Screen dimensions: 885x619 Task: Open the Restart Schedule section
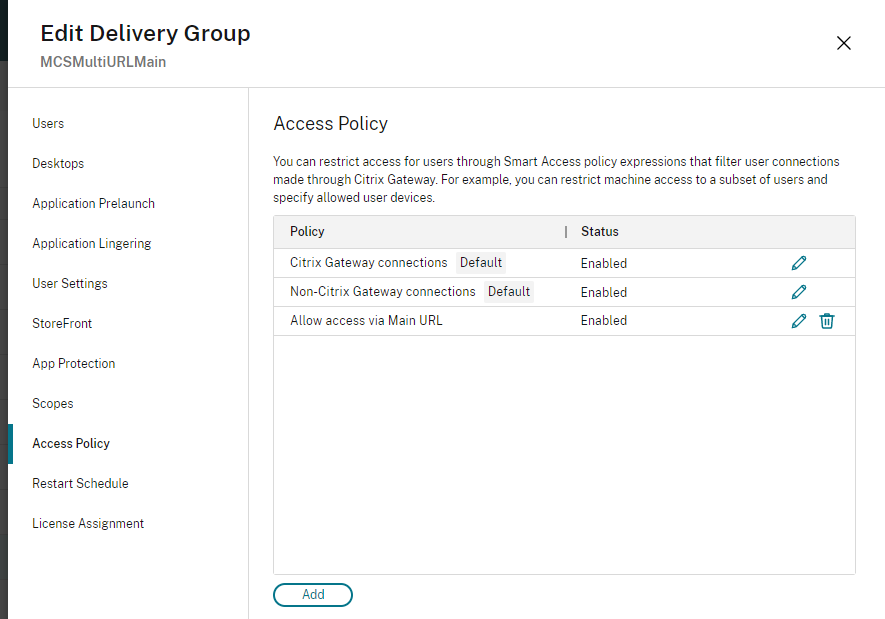click(80, 483)
